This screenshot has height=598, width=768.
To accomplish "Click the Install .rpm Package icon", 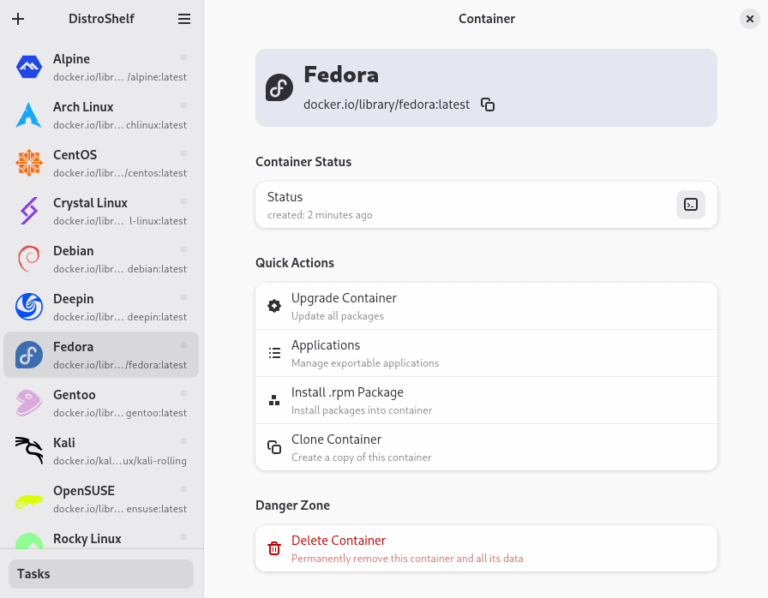I will (x=274, y=400).
